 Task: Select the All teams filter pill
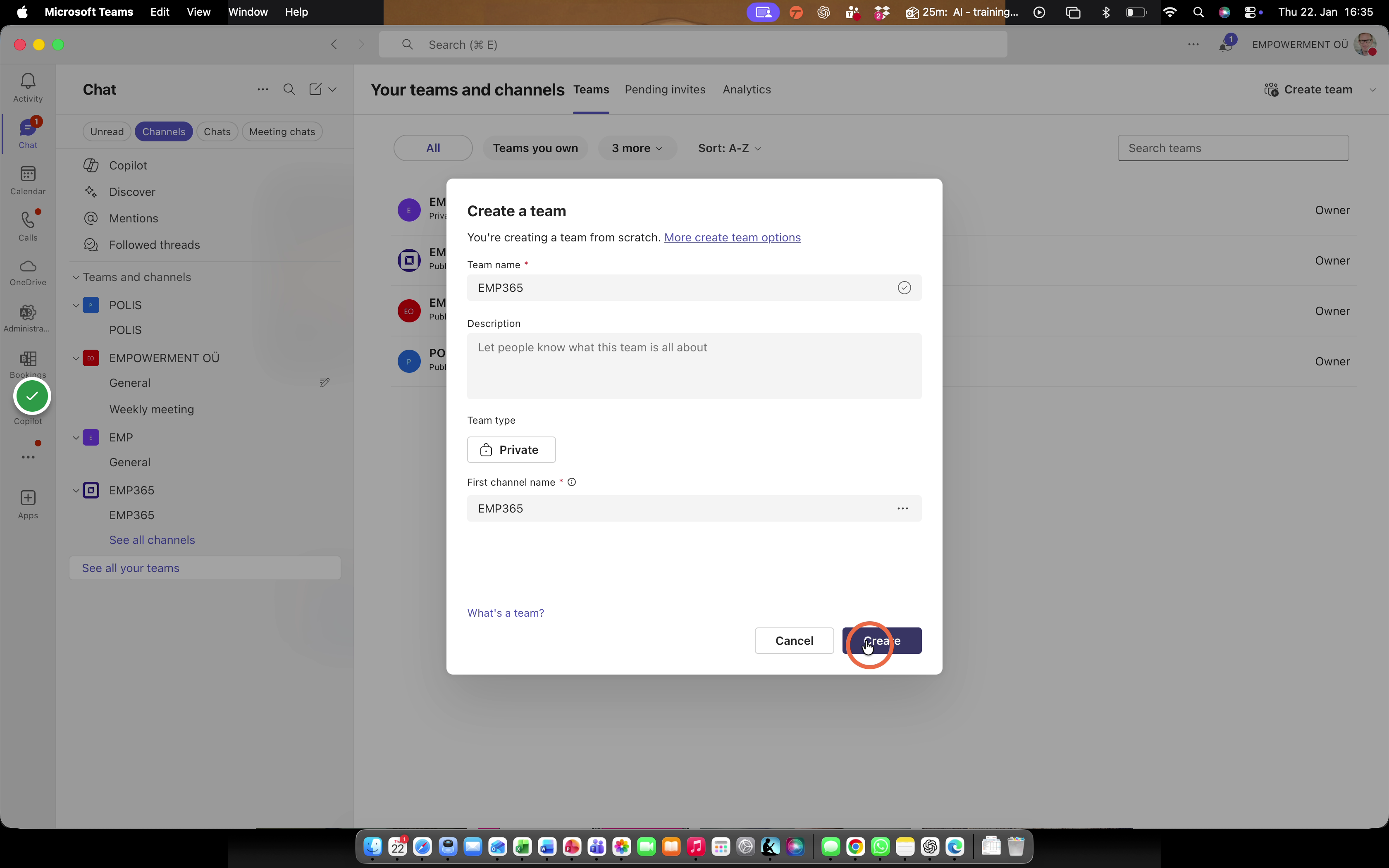[433, 148]
